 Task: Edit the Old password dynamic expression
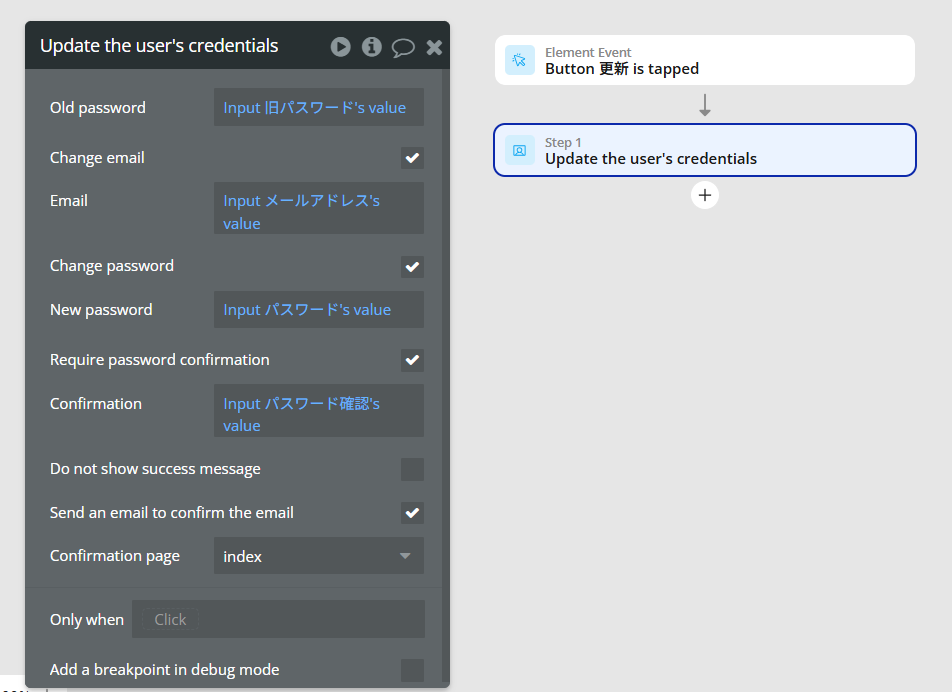(x=319, y=107)
